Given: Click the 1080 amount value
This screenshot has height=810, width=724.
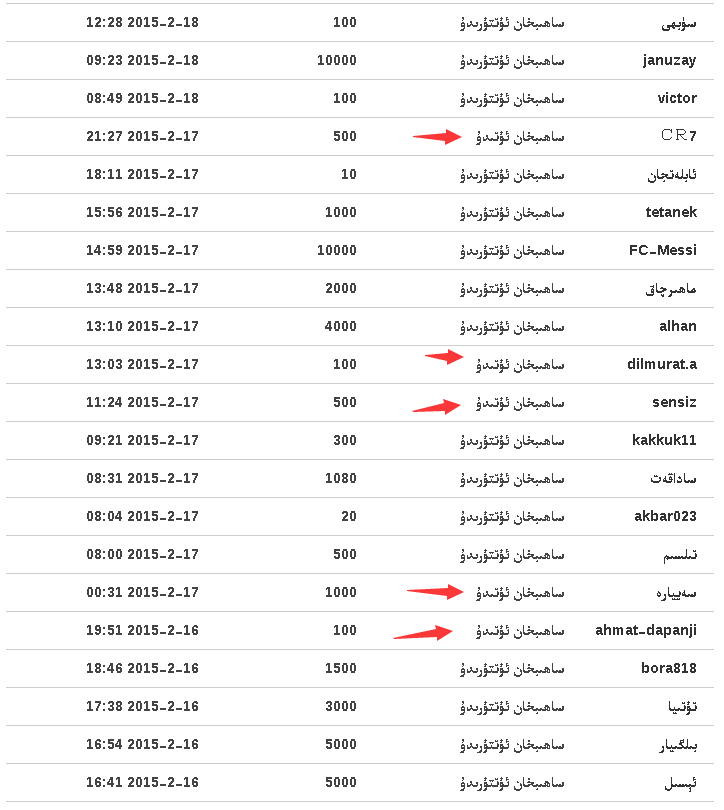Looking at the screenshot, I should [x=341, y=478].
